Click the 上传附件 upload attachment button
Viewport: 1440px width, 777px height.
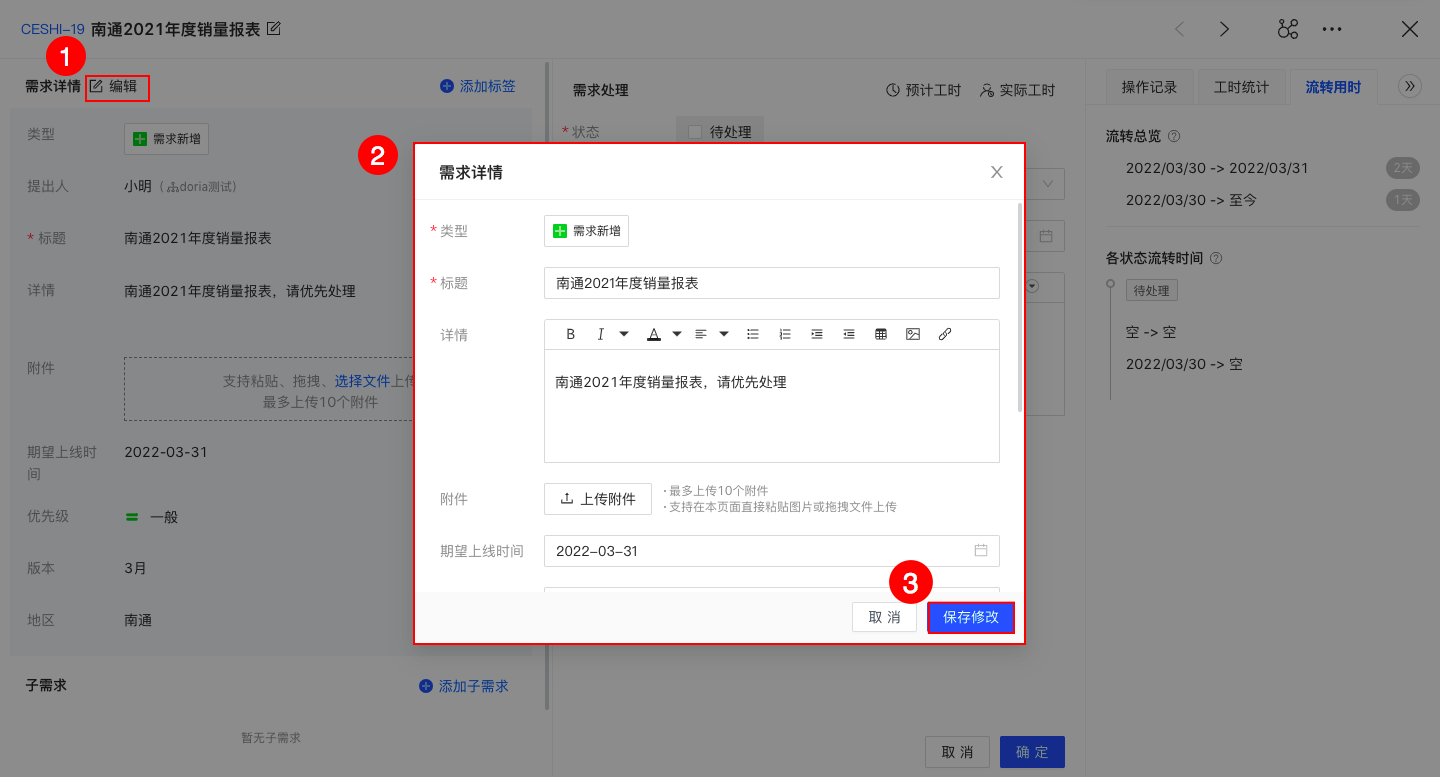[x=597, y=498]
